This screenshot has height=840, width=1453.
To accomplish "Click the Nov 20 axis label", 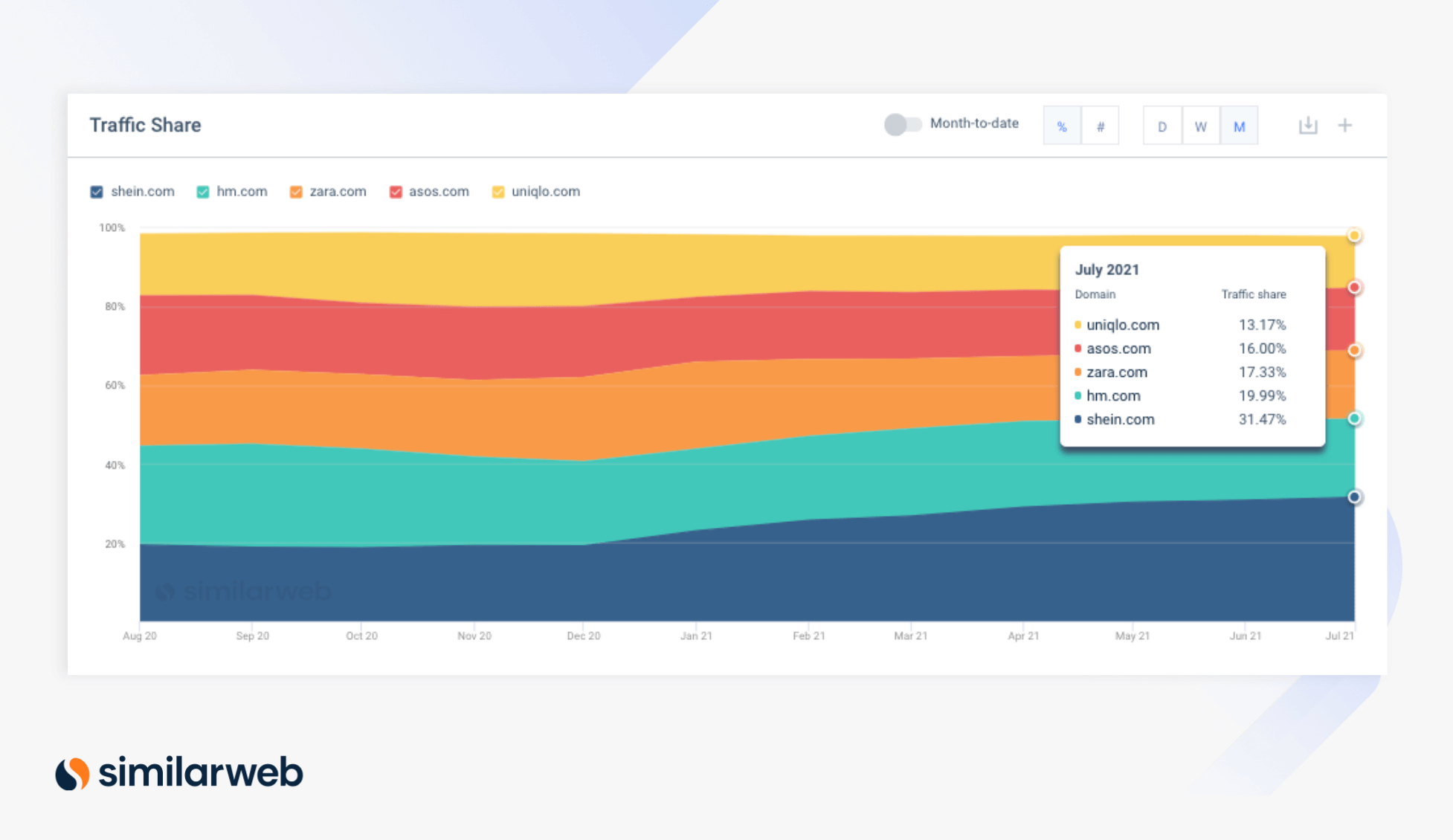I will click(474, 636).
